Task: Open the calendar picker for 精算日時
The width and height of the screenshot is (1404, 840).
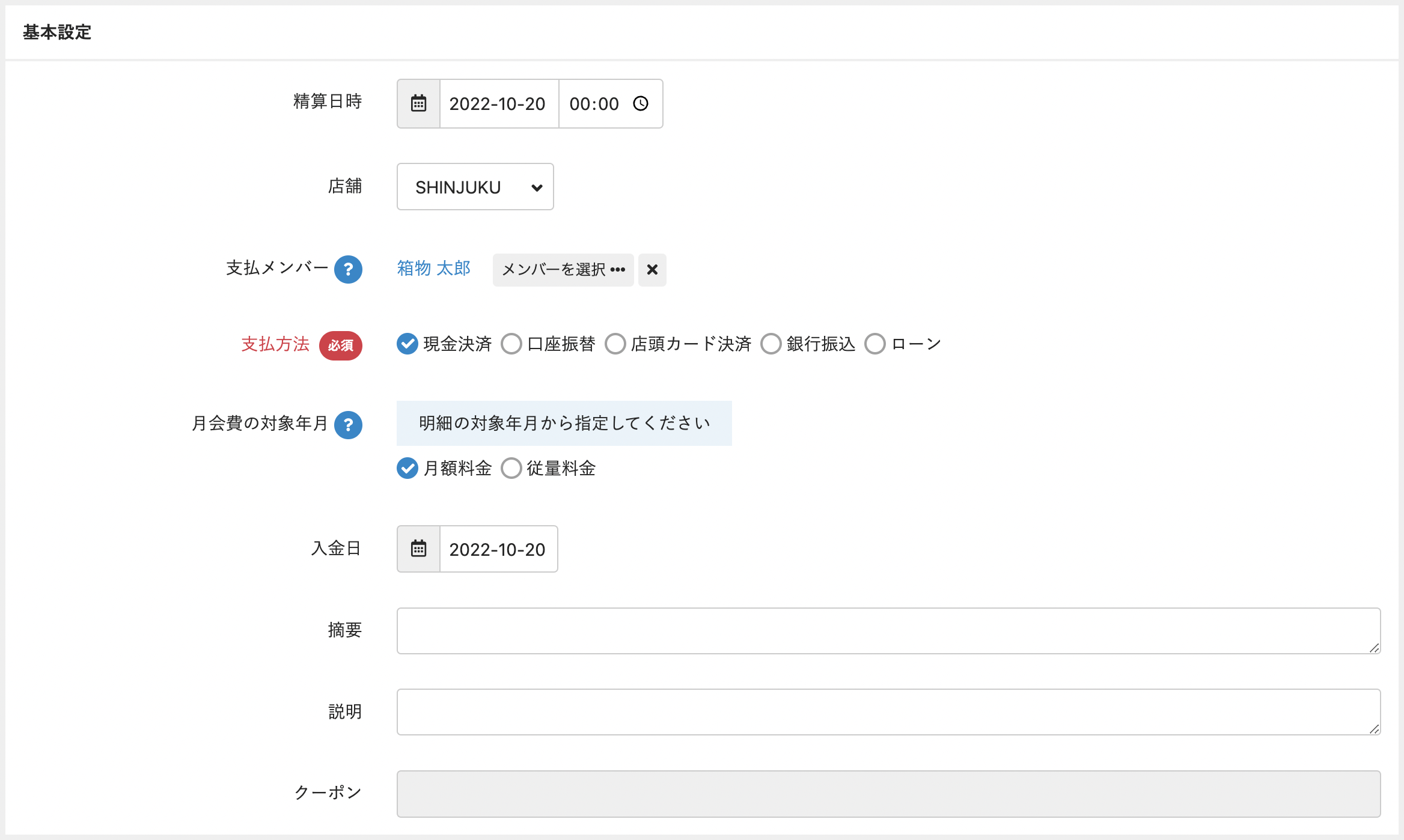Action: [x=418, y=103]
